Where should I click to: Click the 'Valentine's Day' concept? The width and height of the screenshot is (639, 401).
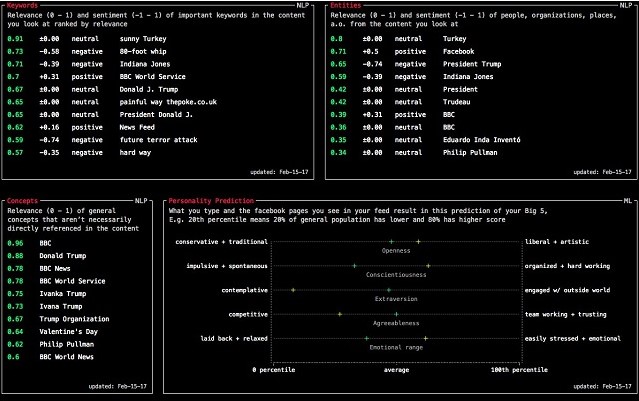[68, 332]
